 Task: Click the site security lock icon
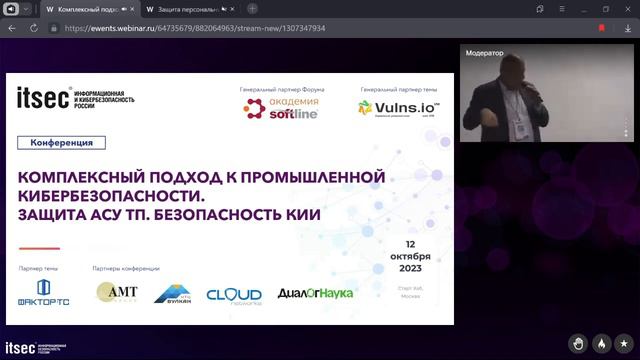pyautogui.click(x=53, y=28)
